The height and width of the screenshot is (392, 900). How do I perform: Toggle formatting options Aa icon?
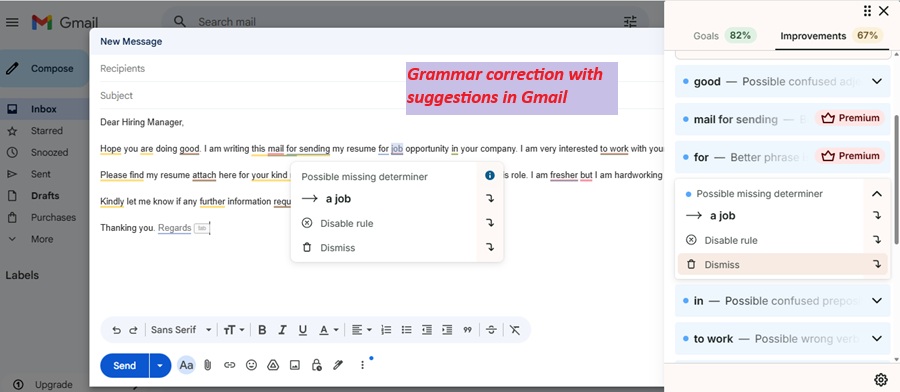(x=186, y=365)
